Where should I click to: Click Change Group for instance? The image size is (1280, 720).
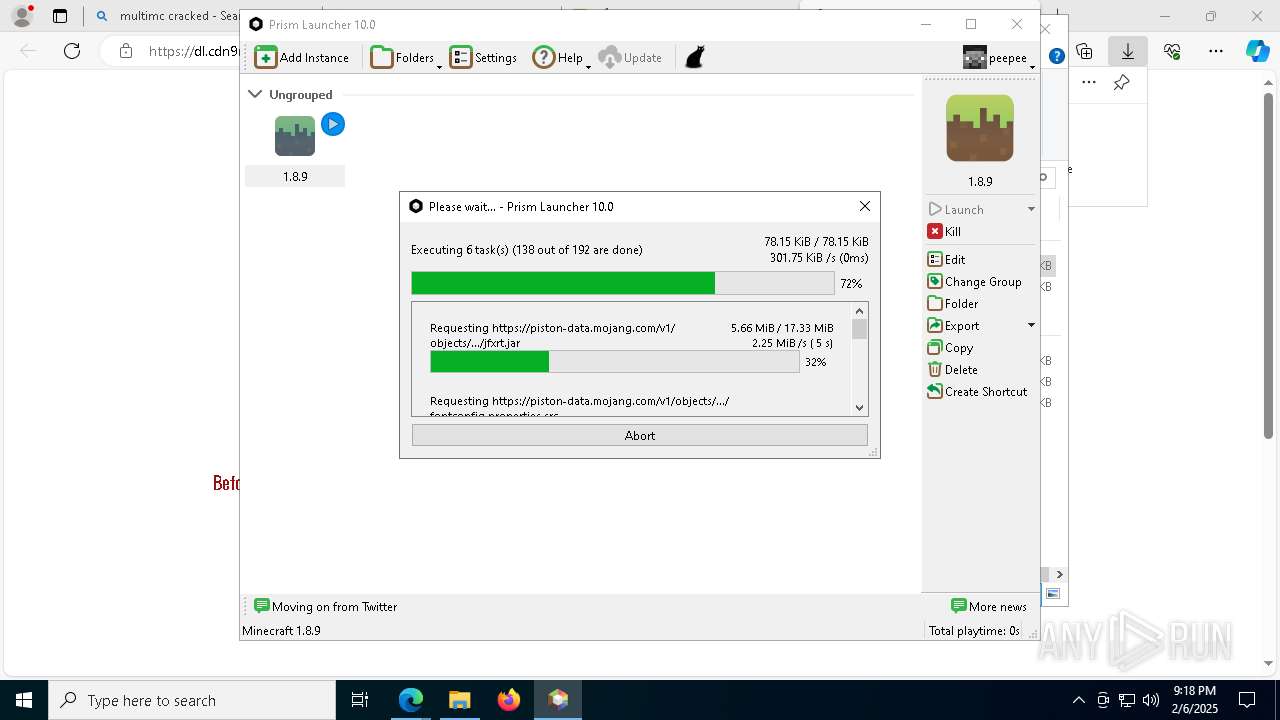[x=975, y=281]
